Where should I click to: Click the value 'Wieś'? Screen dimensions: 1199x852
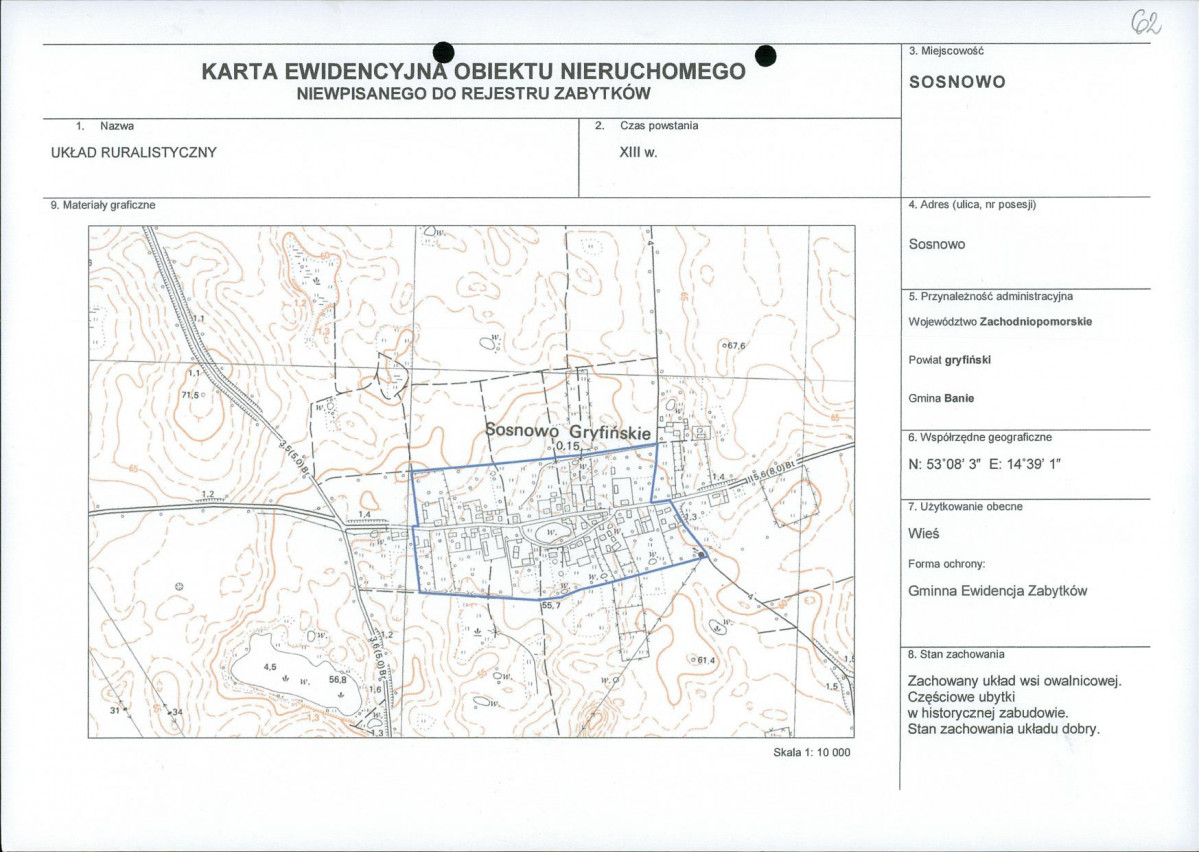[x=924, y=534]
